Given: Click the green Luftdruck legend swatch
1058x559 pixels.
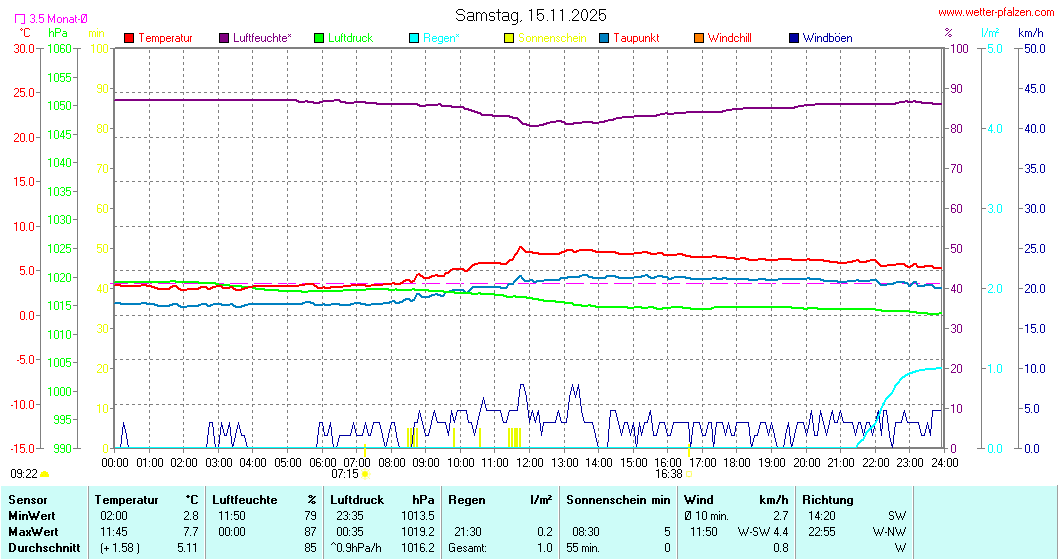Looking at the screenshot, I should [319, 38].
